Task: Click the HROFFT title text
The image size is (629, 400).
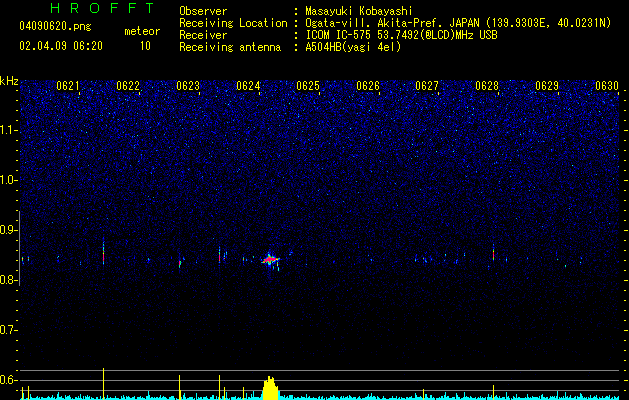Action: [x=103, y=8]
